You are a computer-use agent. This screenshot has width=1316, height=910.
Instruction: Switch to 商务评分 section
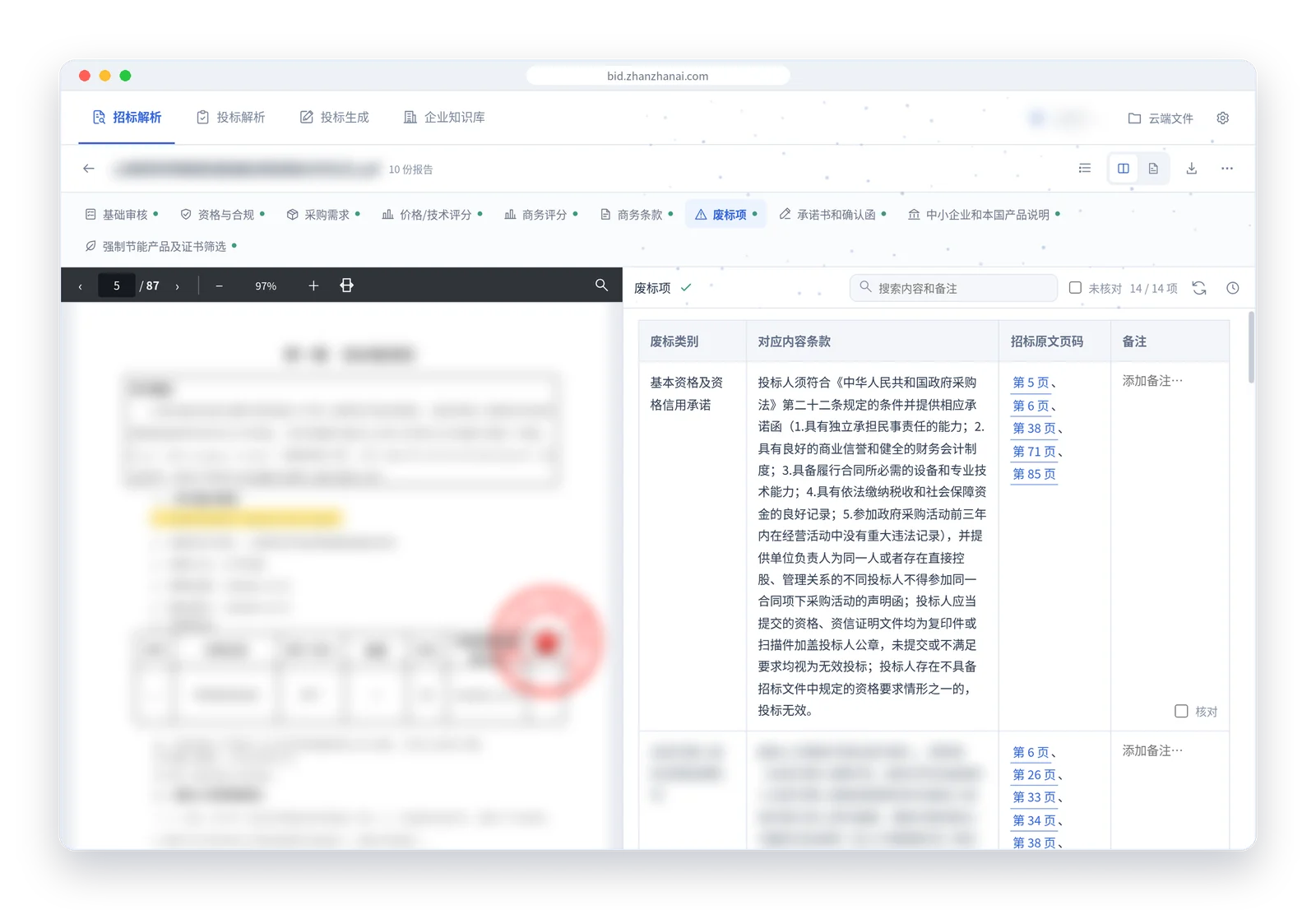[x=540, y=215]
